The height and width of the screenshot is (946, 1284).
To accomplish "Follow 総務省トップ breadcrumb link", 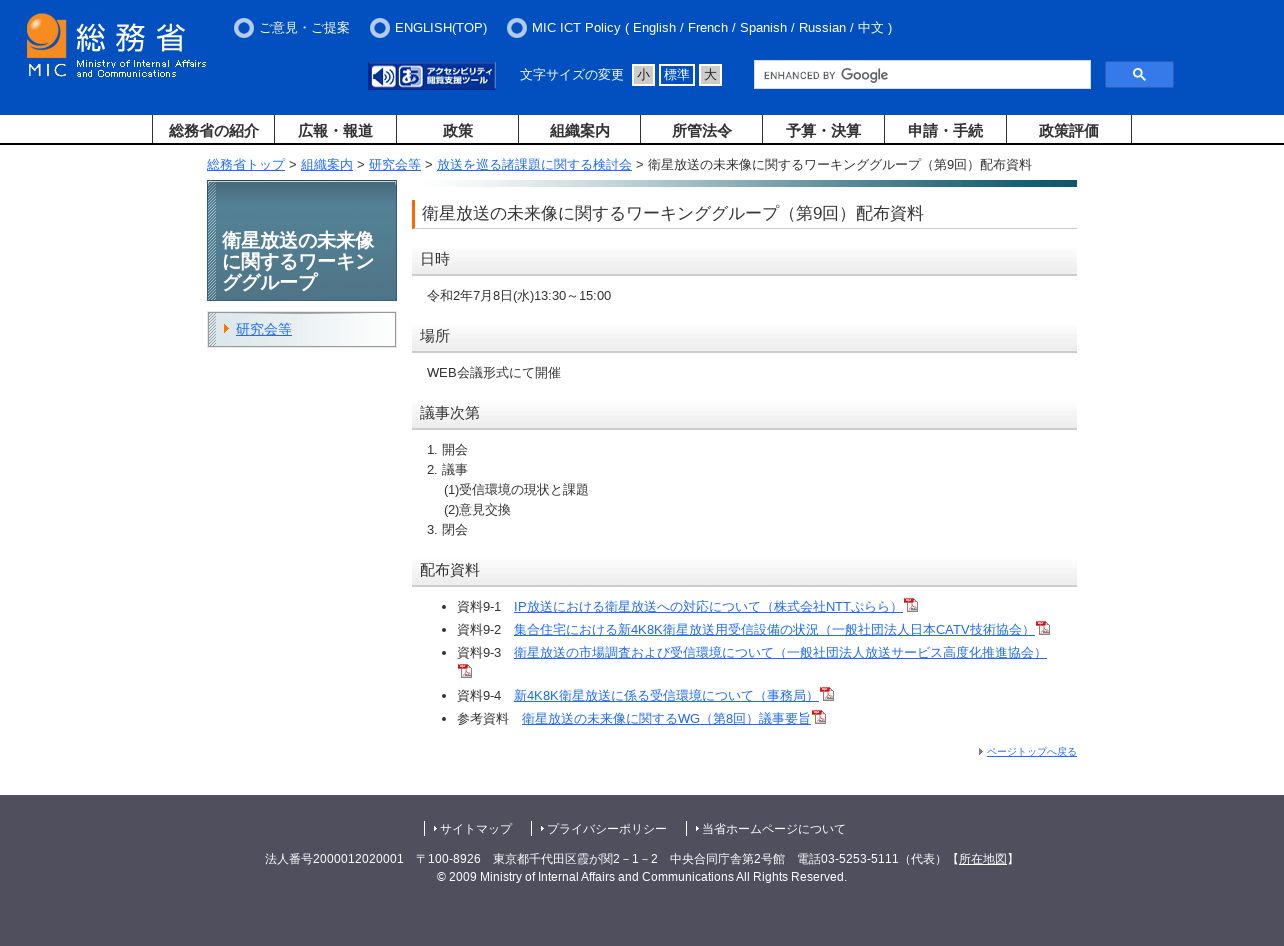I will click(246, 165).
